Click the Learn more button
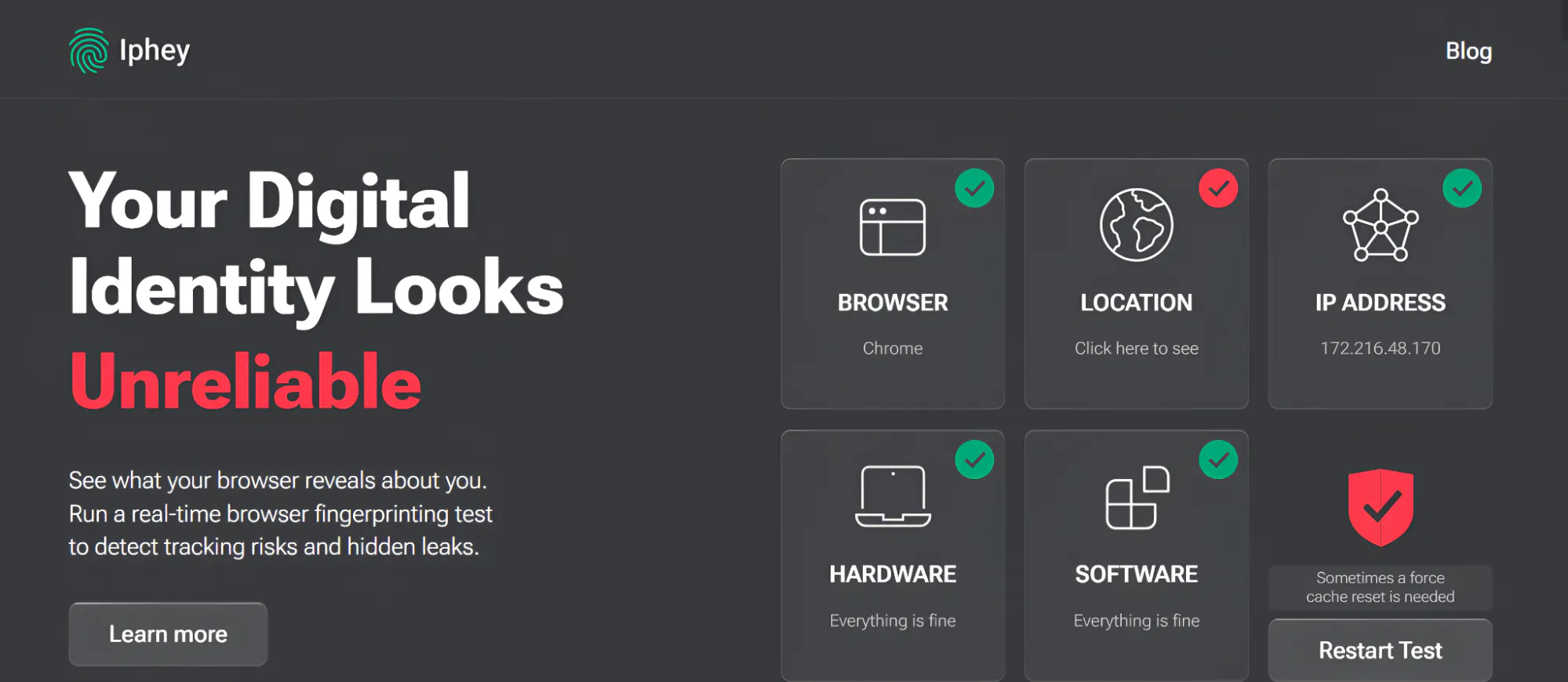Screen dimensions: 1568x682 click(x=168, y=634)
